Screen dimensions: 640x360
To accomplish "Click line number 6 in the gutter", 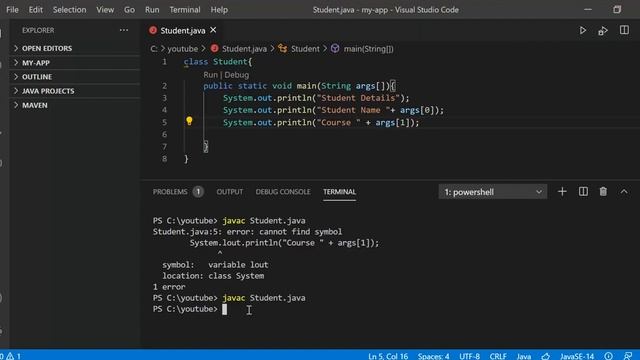I will pyautogui.click(x=164, y=134).
